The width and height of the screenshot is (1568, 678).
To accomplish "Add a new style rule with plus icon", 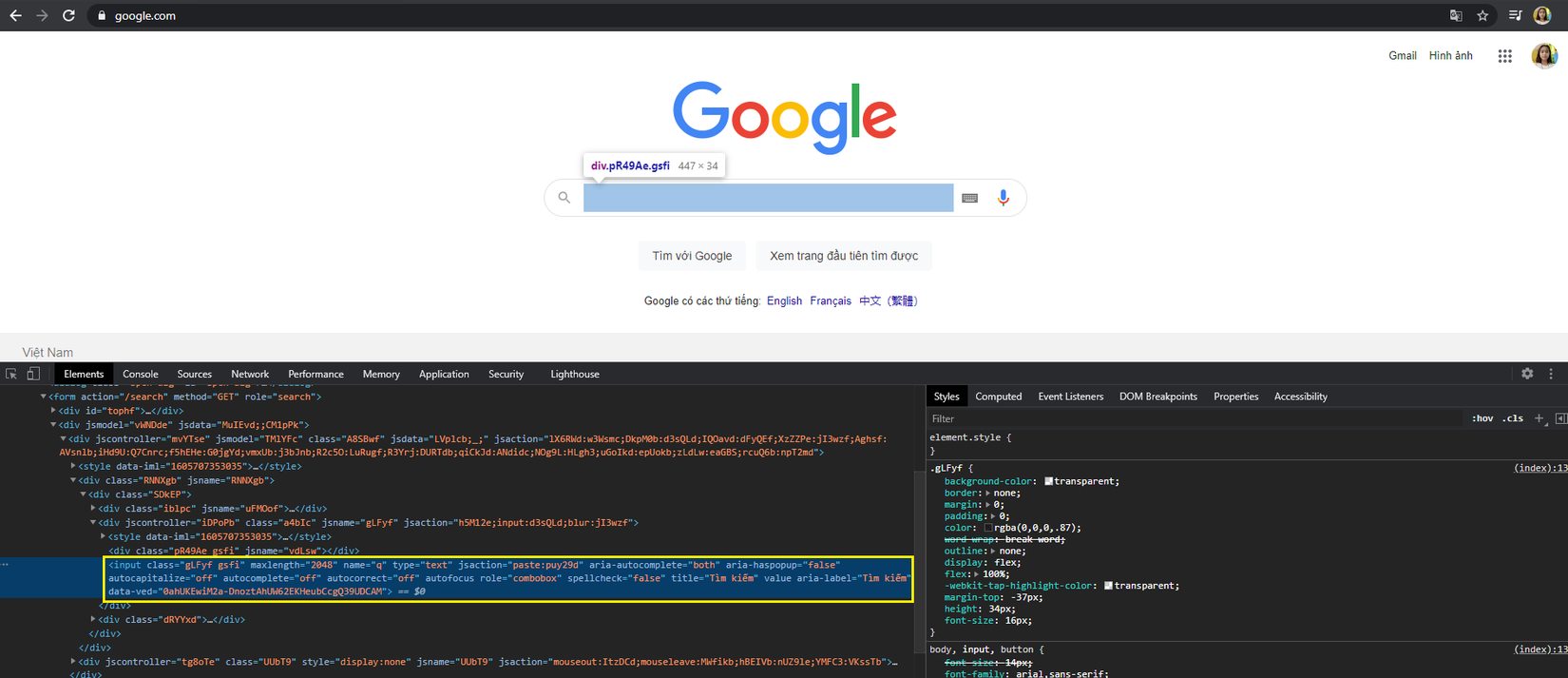I will pos(1539,418).
